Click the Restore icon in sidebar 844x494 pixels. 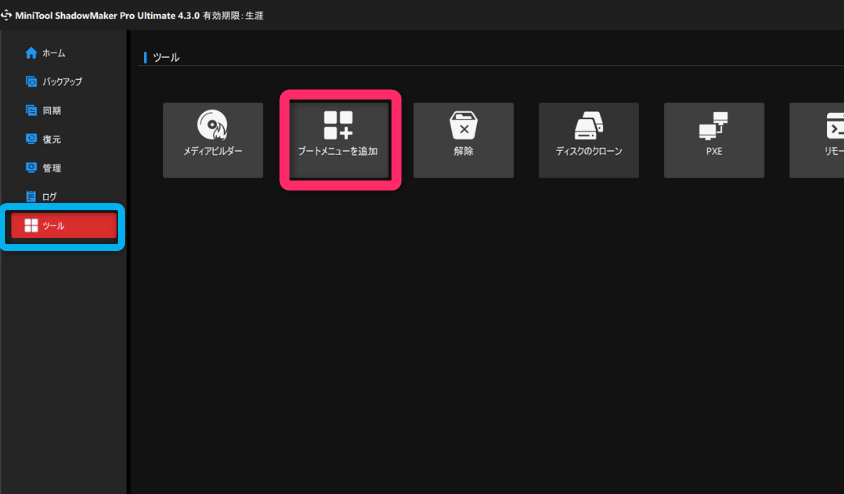tap(31, 139)
